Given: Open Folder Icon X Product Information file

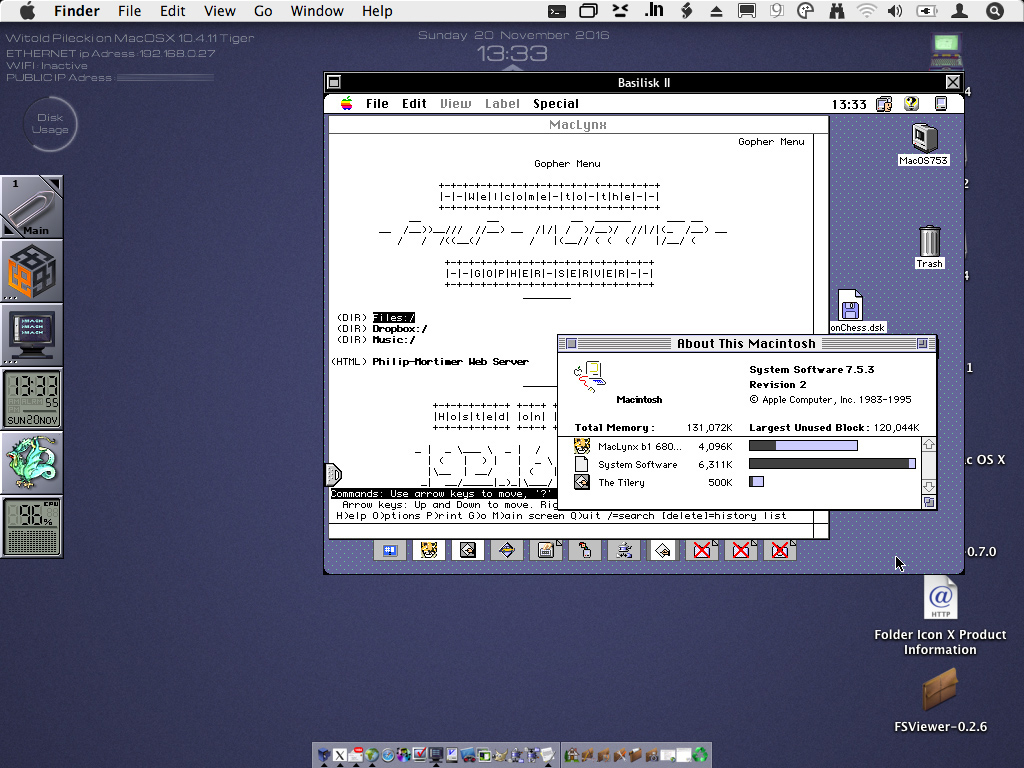Looking at the screenshot, I should pos(940,598).
